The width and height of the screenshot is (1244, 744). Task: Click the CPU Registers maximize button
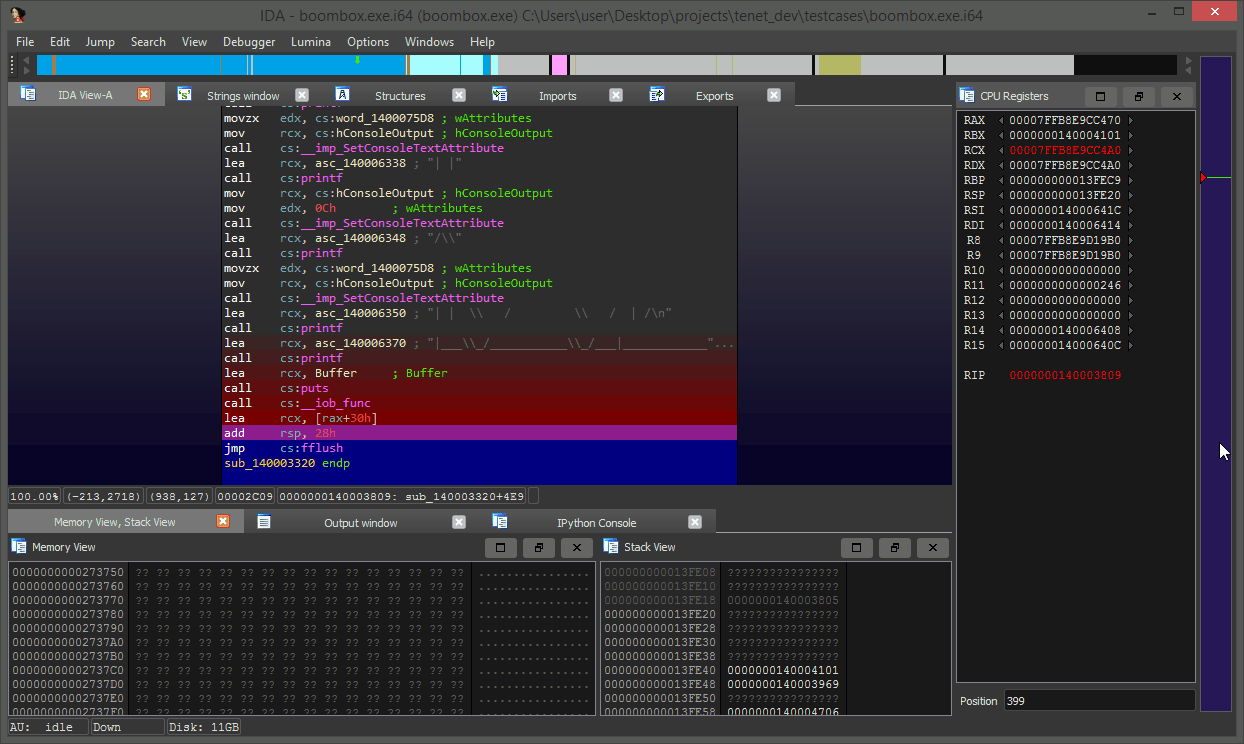(x=1101, y=95)
